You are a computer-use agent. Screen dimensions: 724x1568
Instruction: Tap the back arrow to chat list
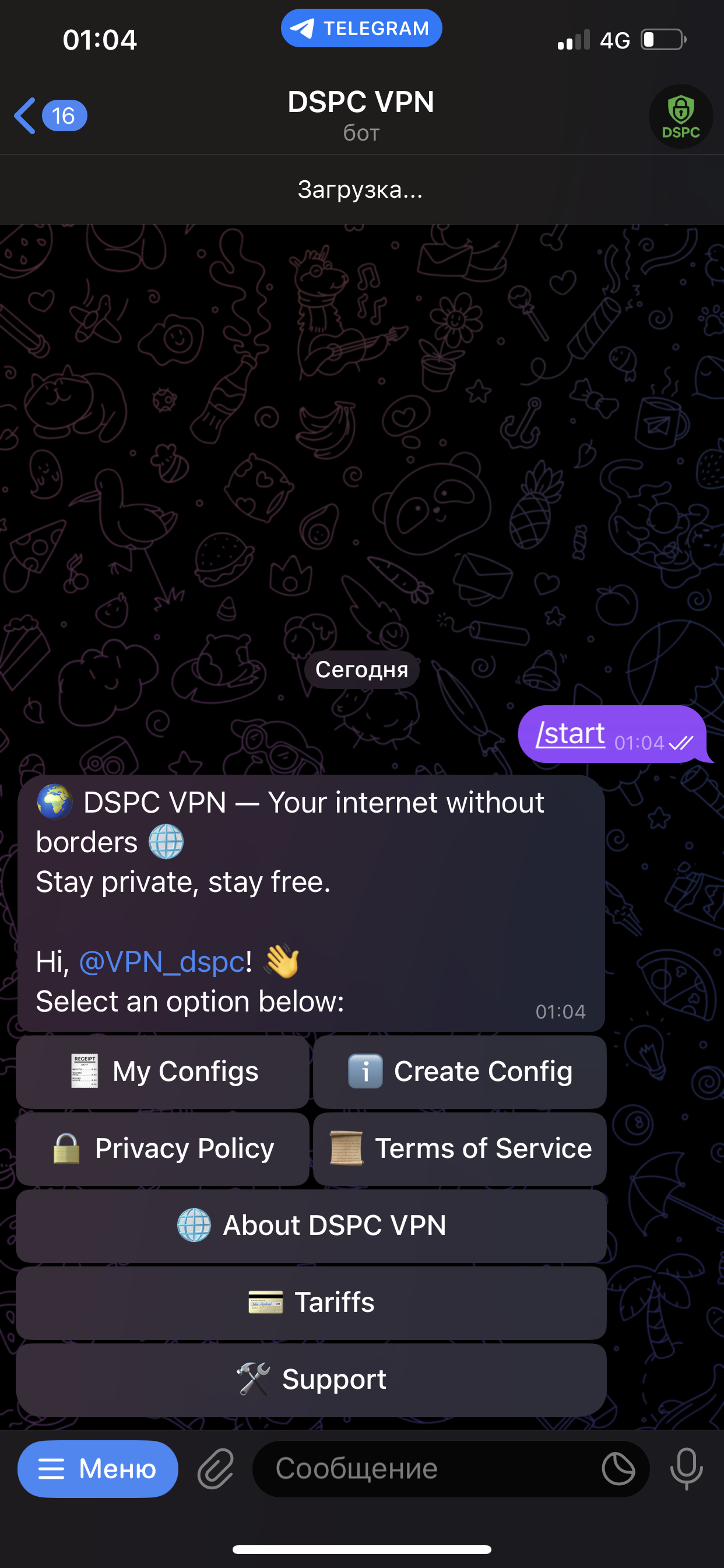26,116
